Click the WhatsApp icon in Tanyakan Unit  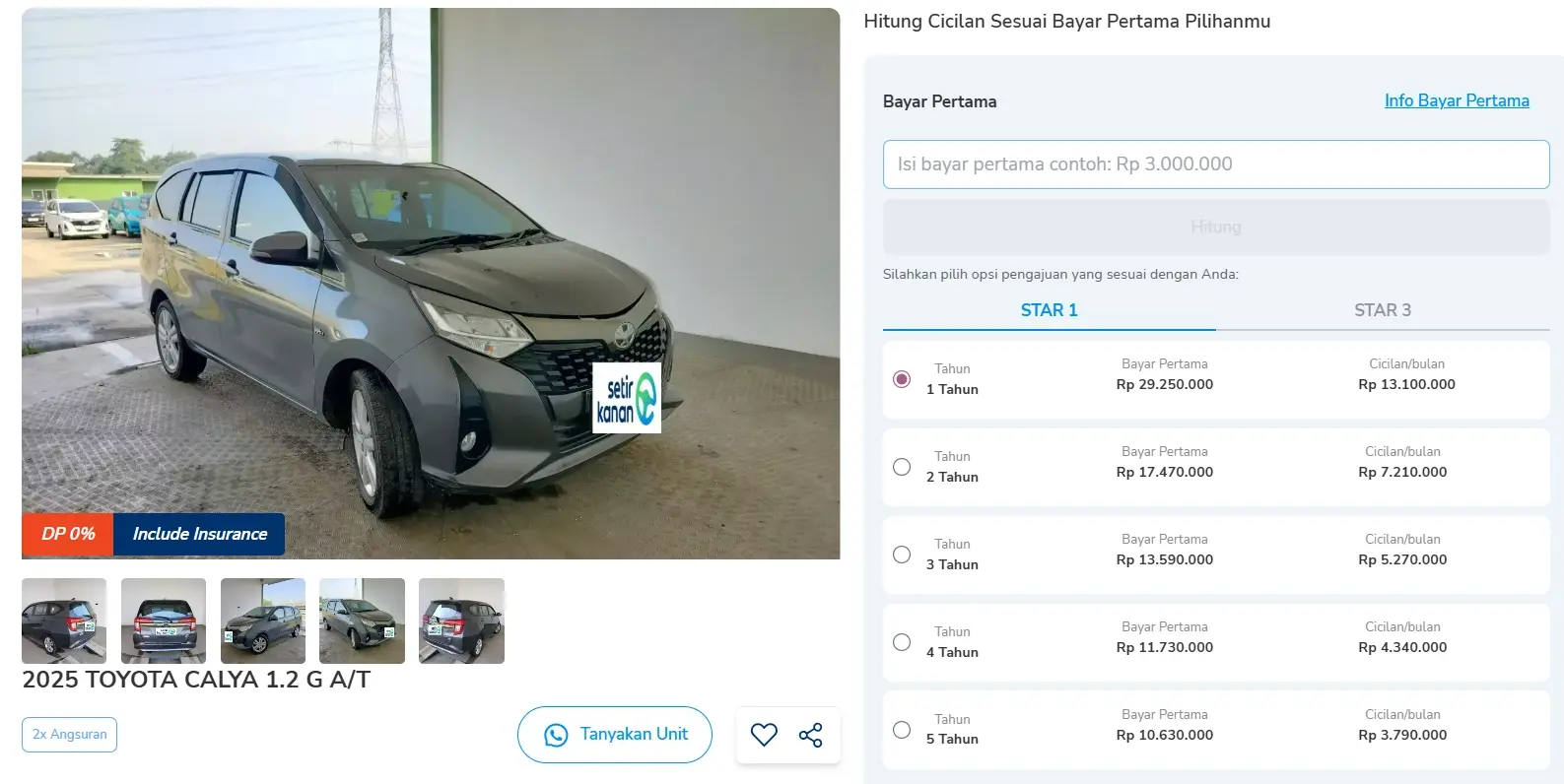point(556,735)
